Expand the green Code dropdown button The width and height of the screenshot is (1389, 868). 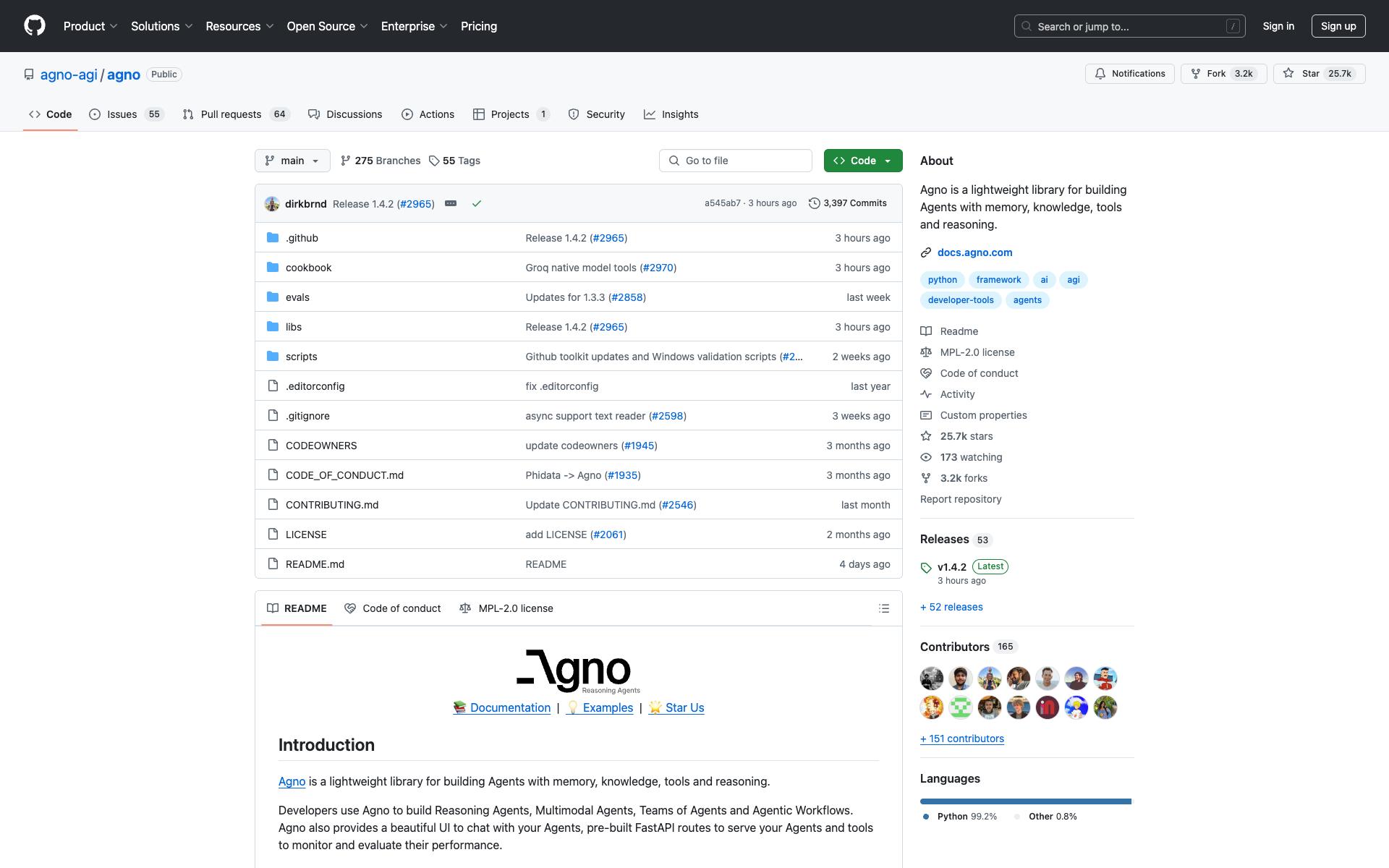point(862,161)
